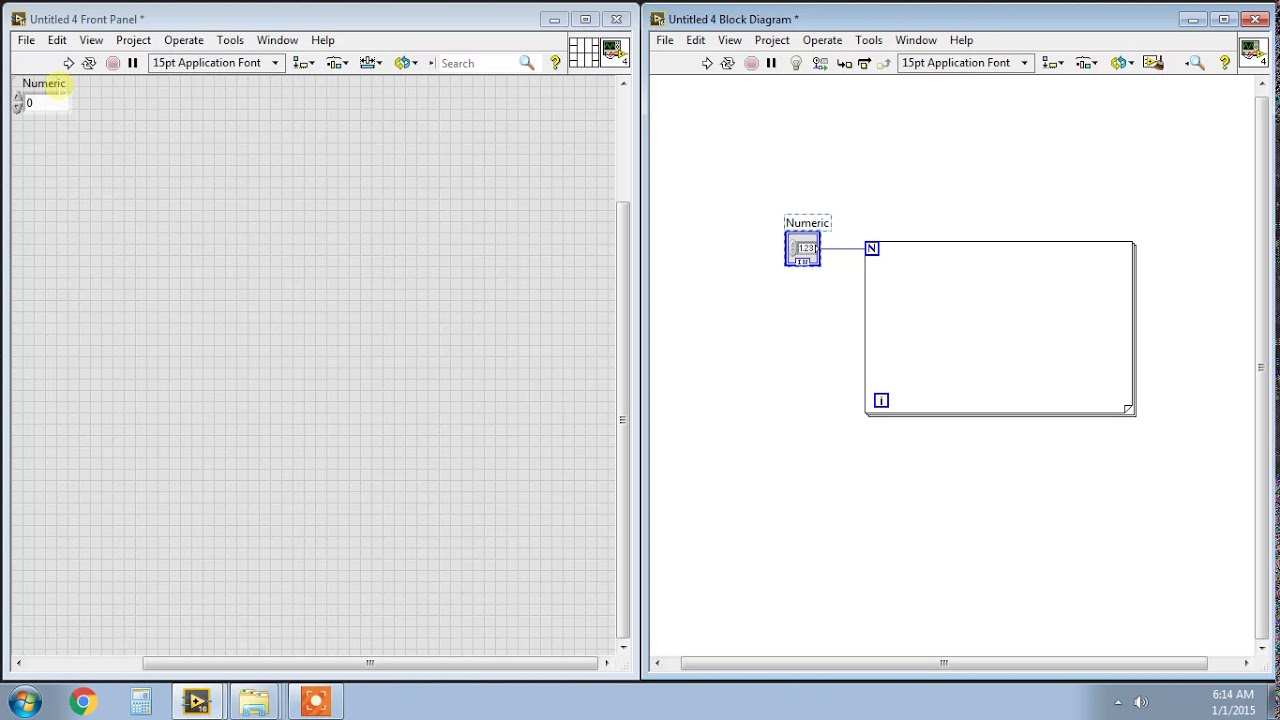Click For Loop iteration terminal i

pyautogui.click(x=881, y=400)
